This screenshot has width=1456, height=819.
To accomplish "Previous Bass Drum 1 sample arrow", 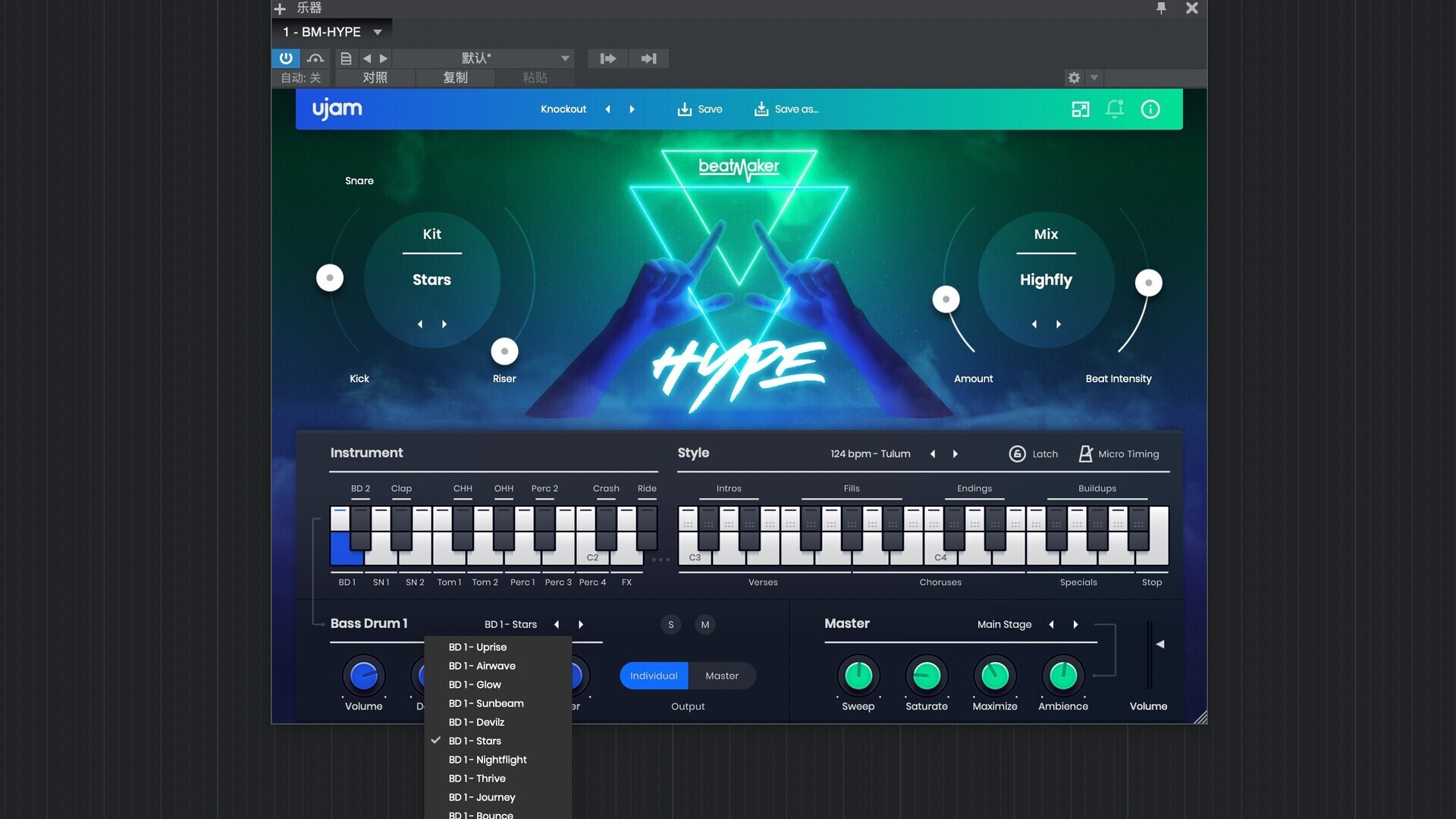I will point(557,624).
